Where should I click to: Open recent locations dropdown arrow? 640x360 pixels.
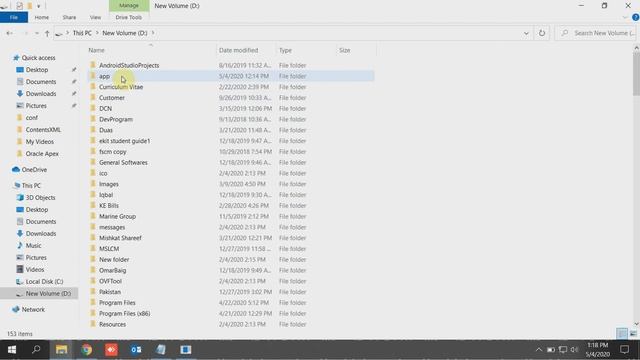tap(37, 33)
